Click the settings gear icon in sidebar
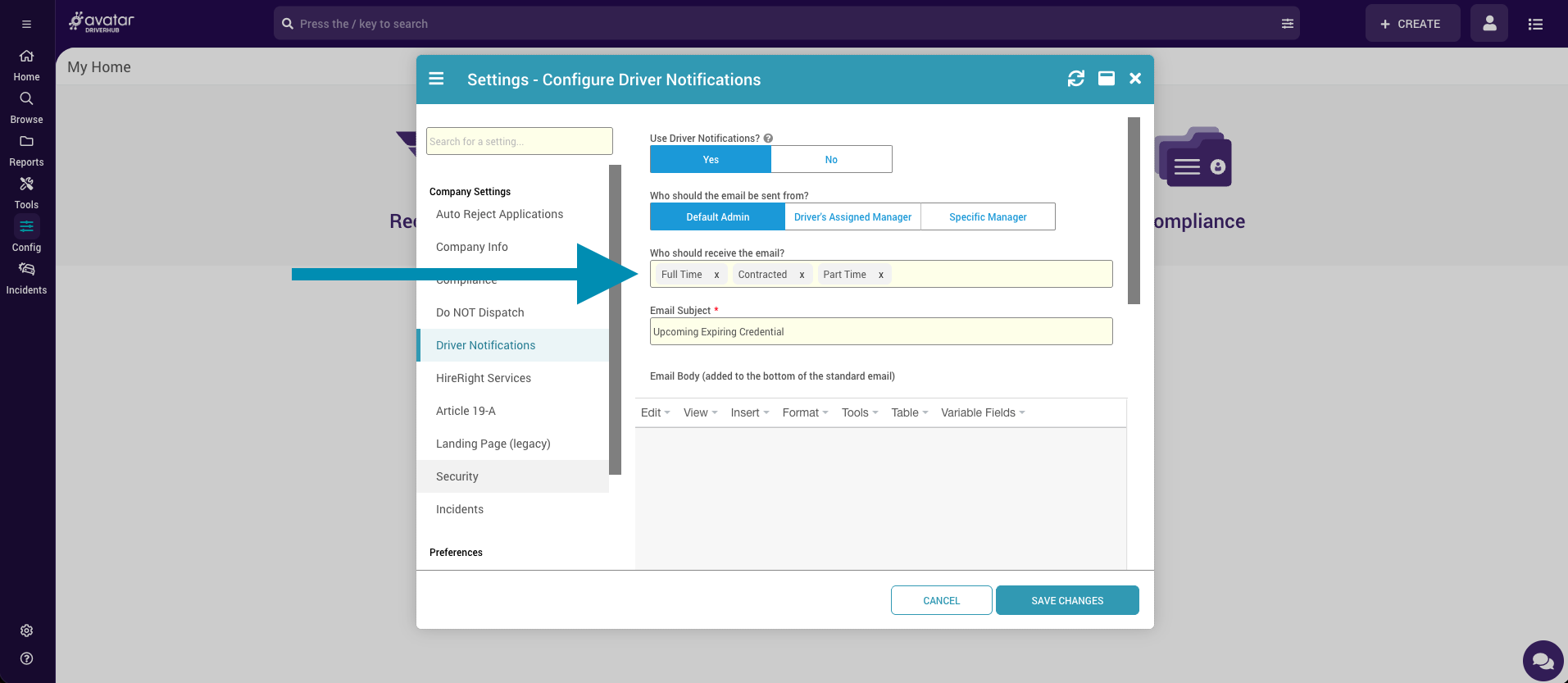The image size is (1568, 683). (x=26, y=631)
